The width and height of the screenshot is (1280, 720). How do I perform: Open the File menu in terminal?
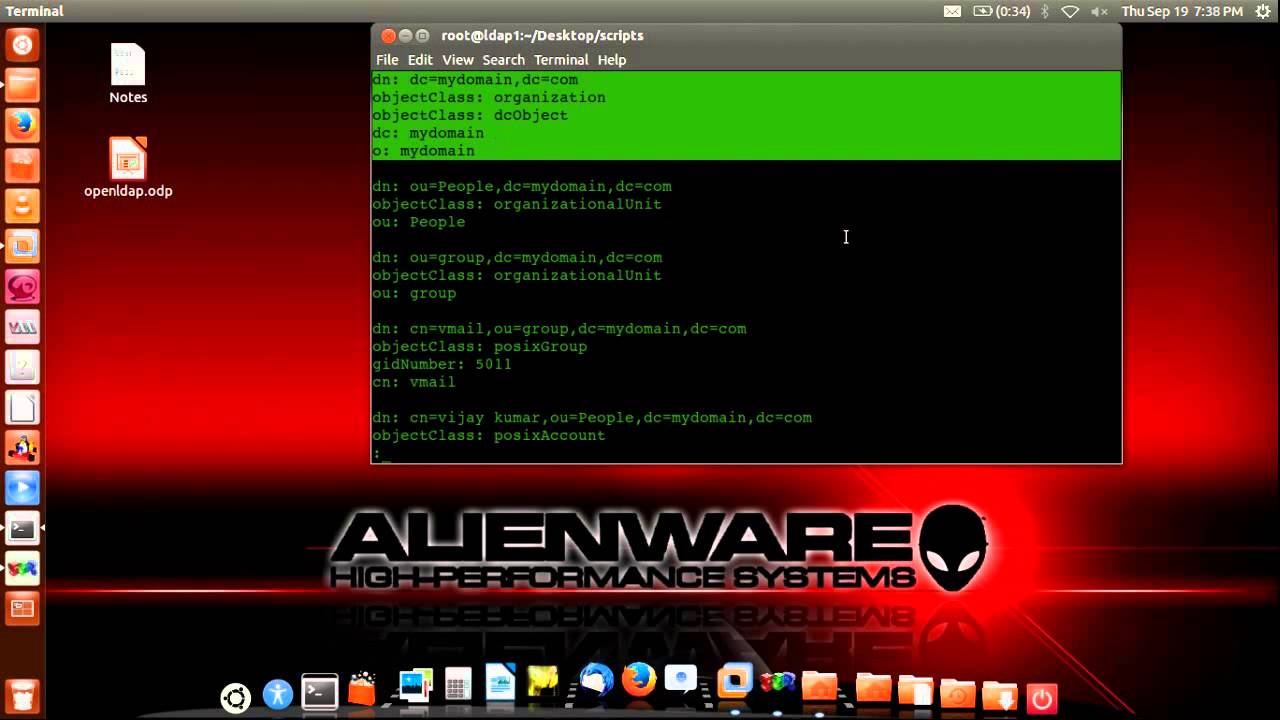click(x=387, y=60)
